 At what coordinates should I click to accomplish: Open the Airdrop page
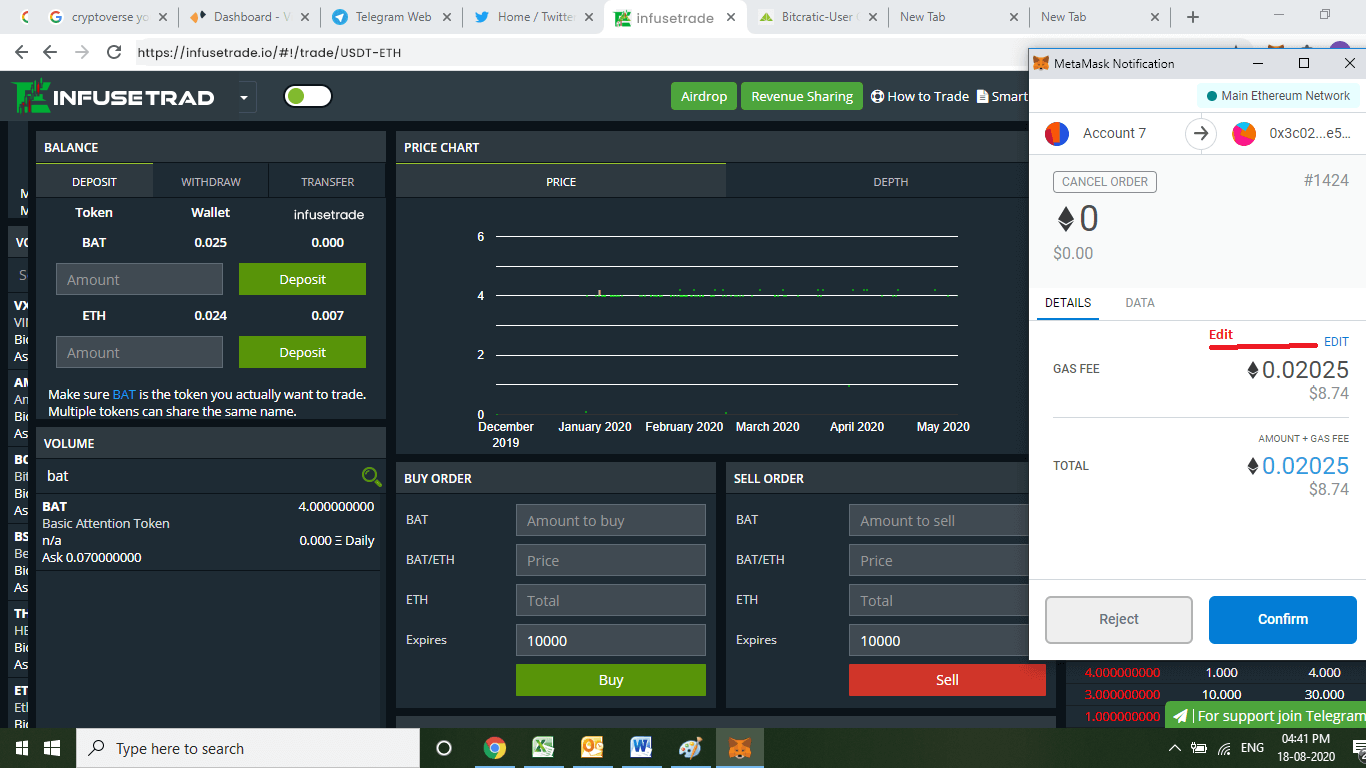coord(704,96)
